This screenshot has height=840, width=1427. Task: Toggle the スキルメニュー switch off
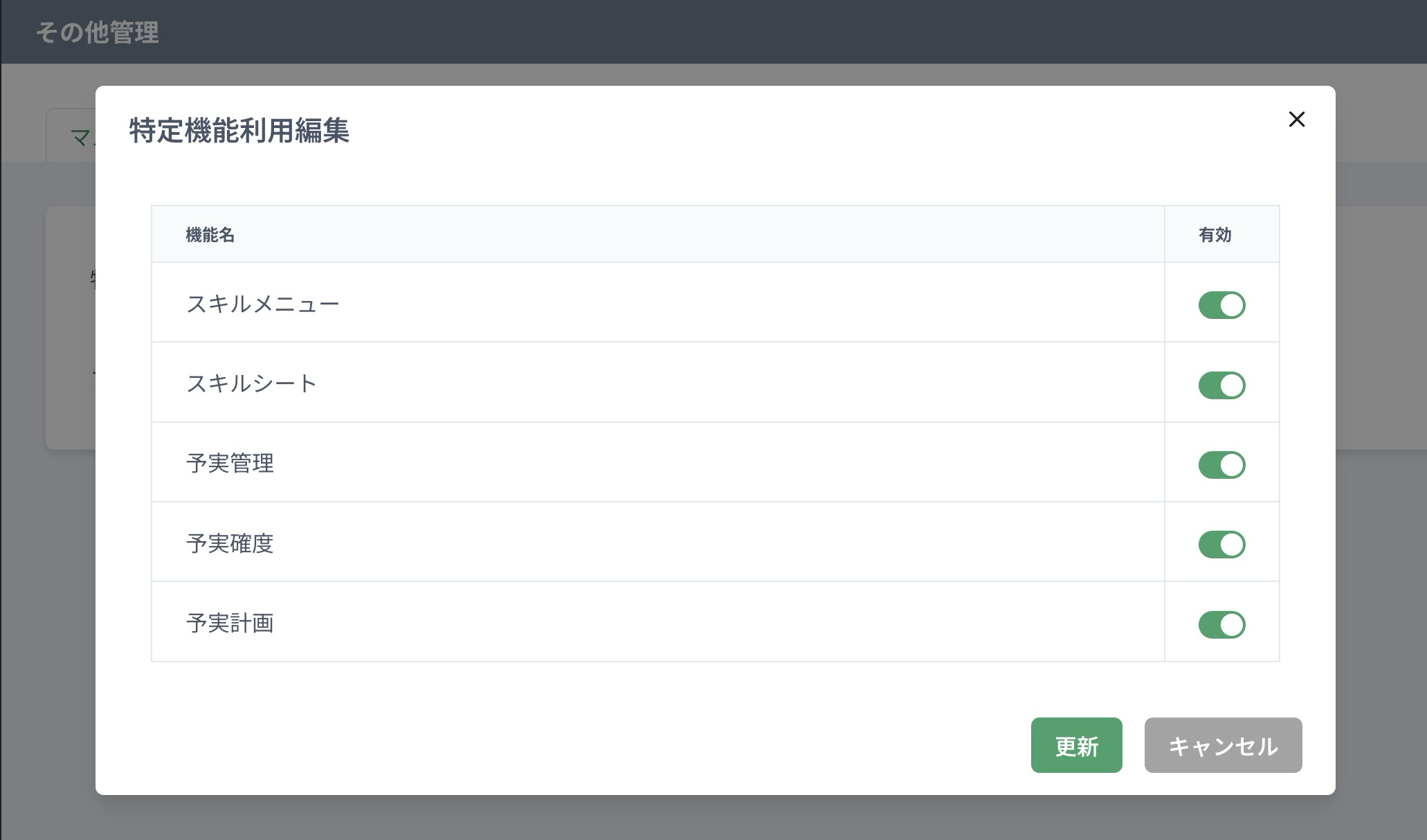pyautogui.click(x=1221, y=305)
